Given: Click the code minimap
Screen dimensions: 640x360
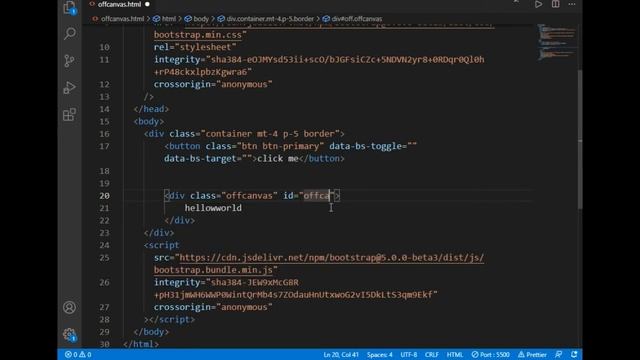Looking at the screenshot, I should (x=557, y=43).
